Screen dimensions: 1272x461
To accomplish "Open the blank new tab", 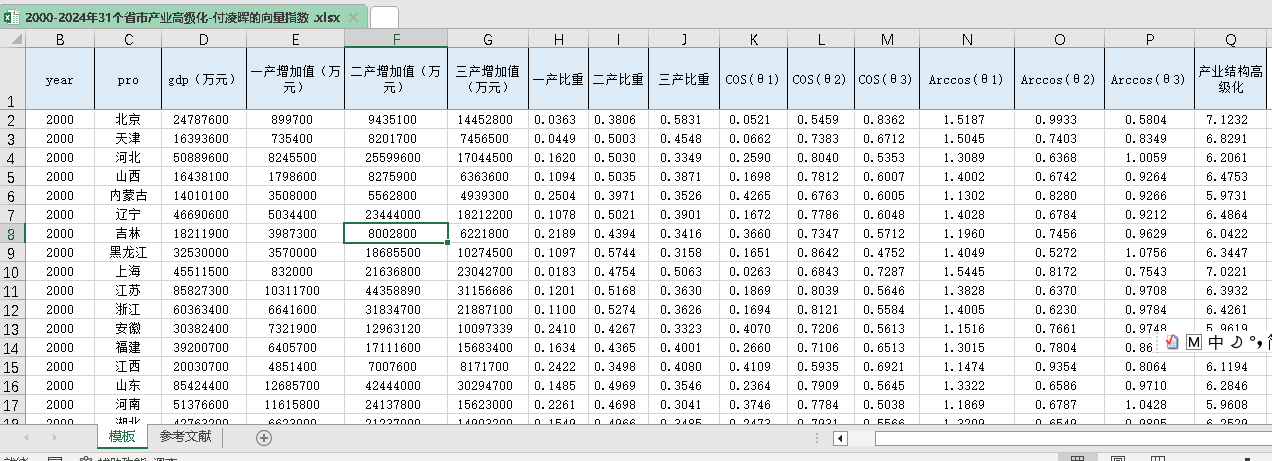I will point(383,17).
